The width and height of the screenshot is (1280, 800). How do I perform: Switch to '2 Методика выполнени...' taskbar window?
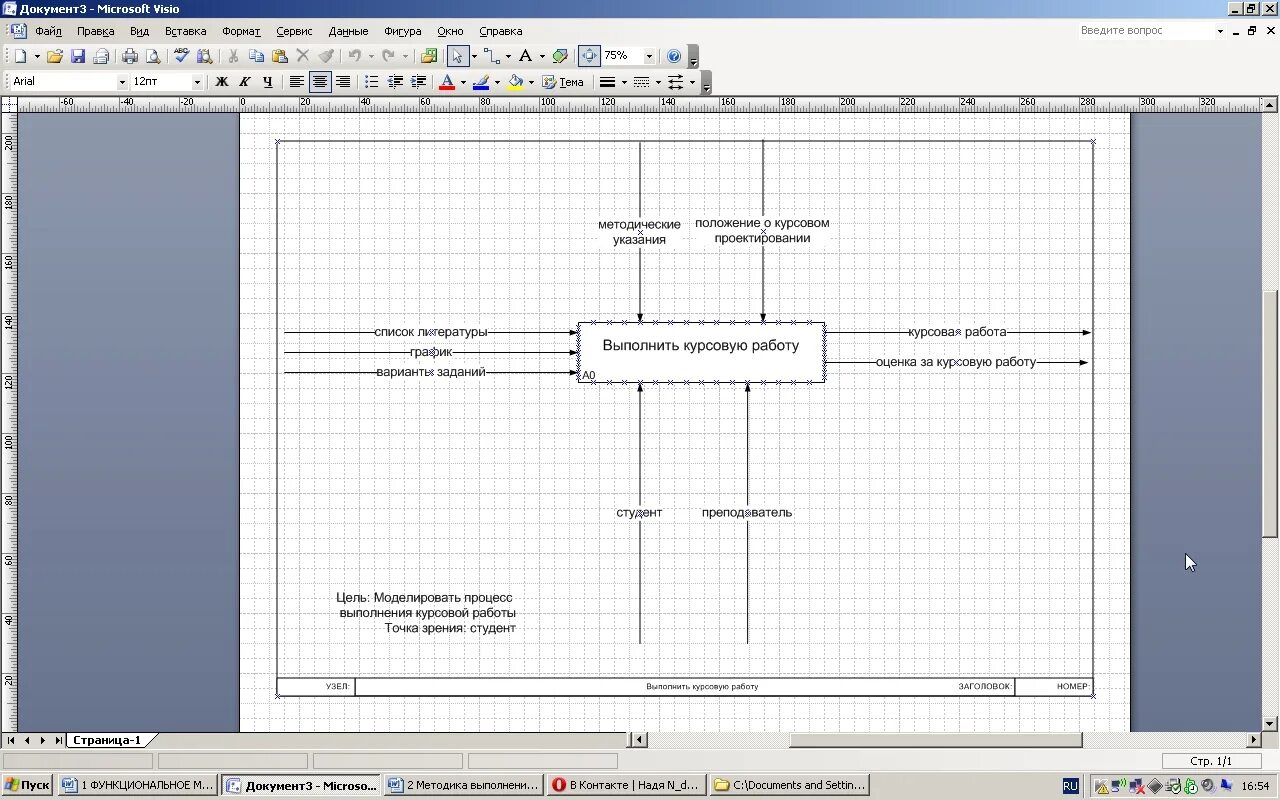click(x=464, y=785)
